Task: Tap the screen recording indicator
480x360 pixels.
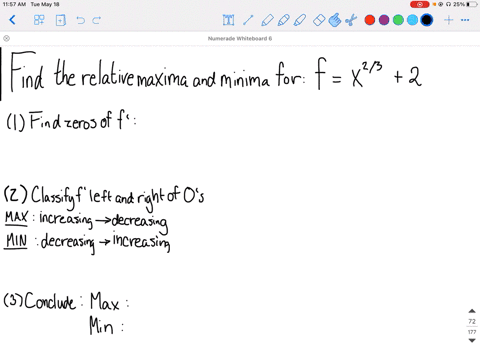Action: [x=419, y=4]
